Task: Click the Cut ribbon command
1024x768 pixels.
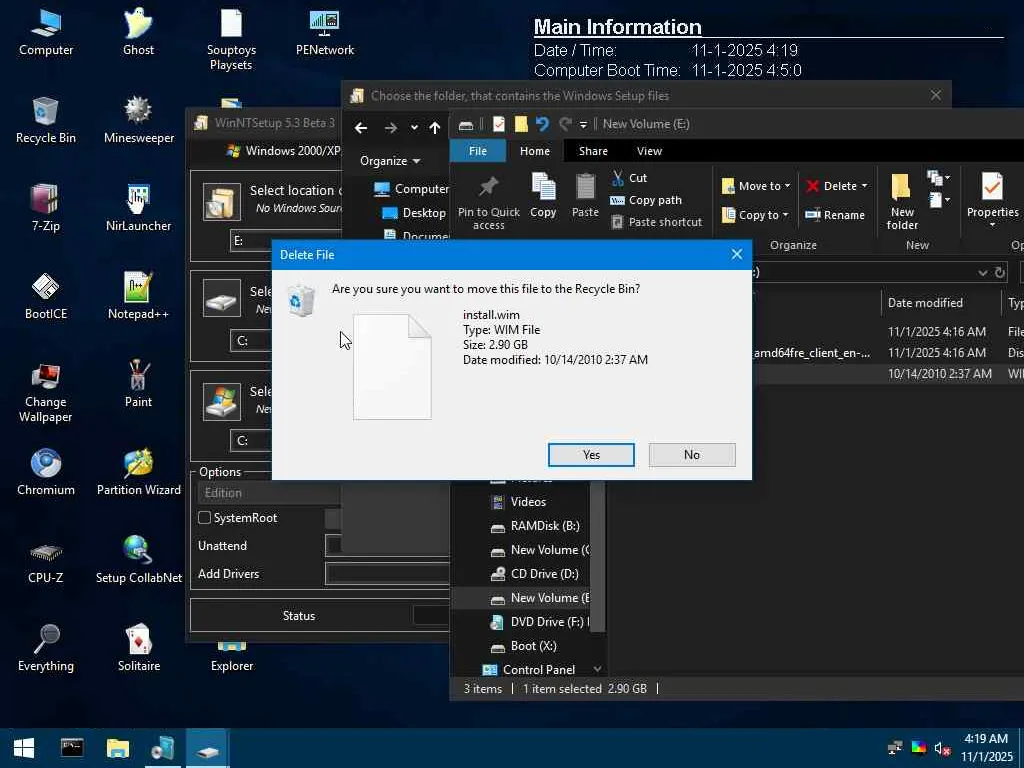Action: coord(629,178)
